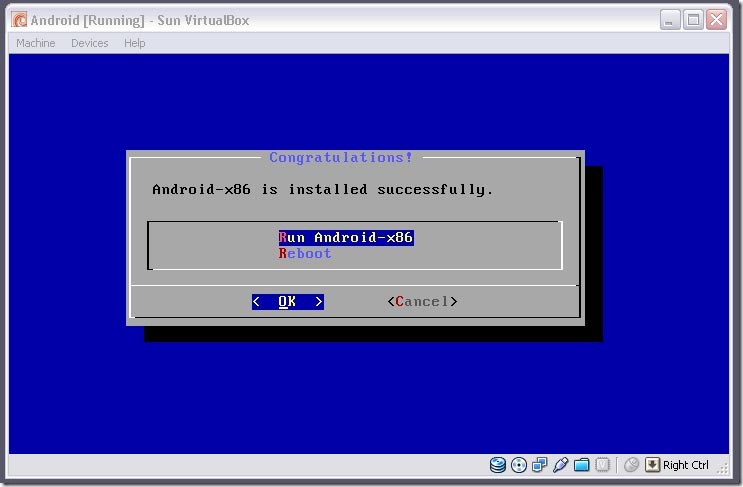Open the Devices menu
Screen dimensions: 743x487
point(90,43)
